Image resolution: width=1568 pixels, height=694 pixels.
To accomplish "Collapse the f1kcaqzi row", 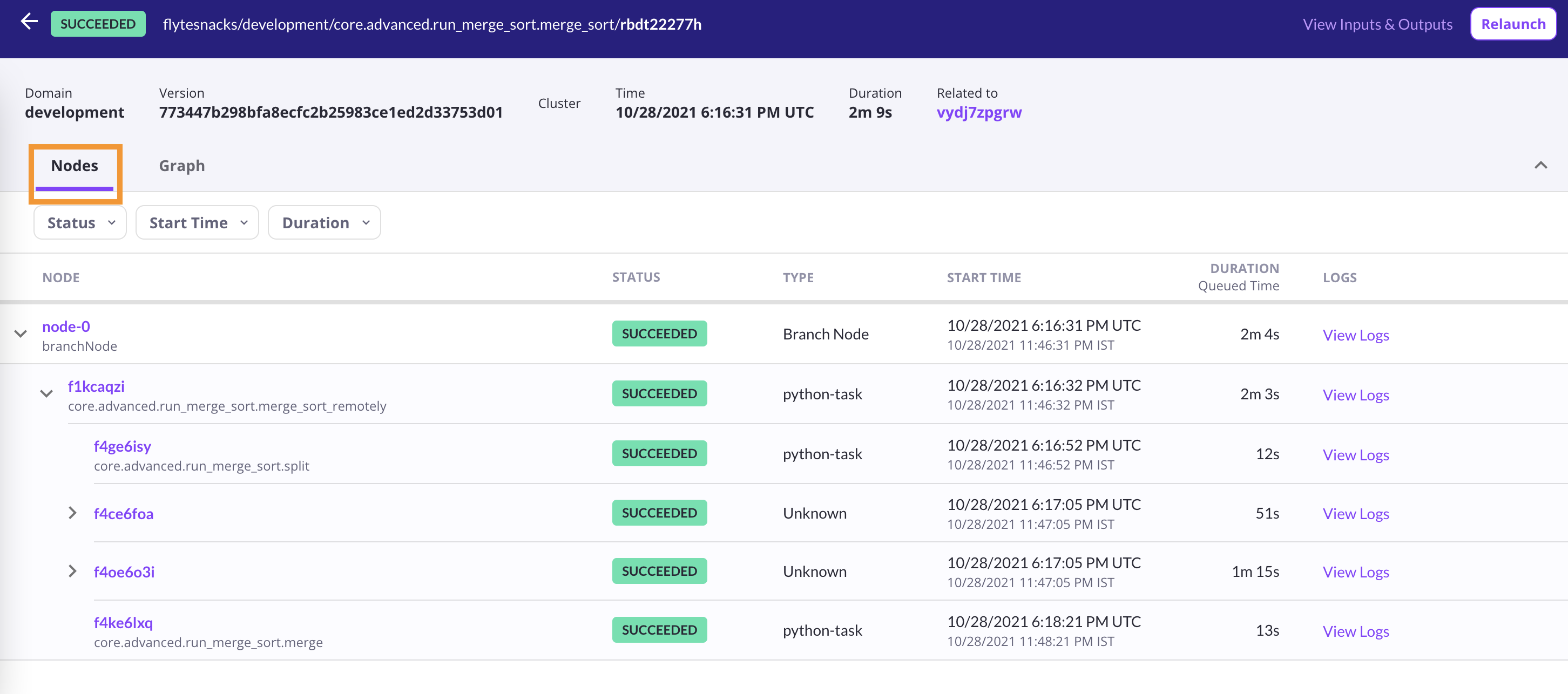I will [46, 393].
